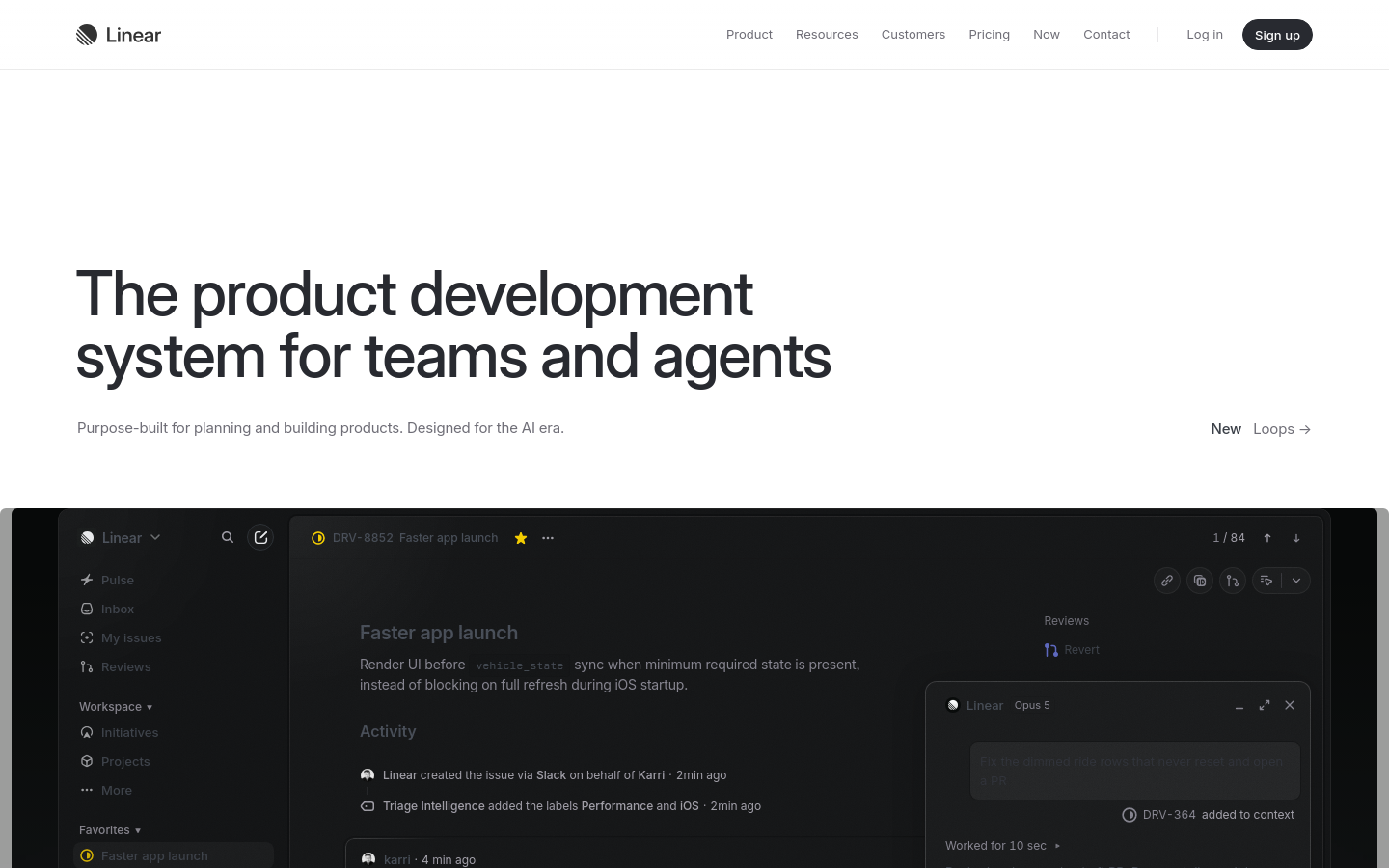Click the My issues target icon
1389x868 pixels.
tap(87, 637)
